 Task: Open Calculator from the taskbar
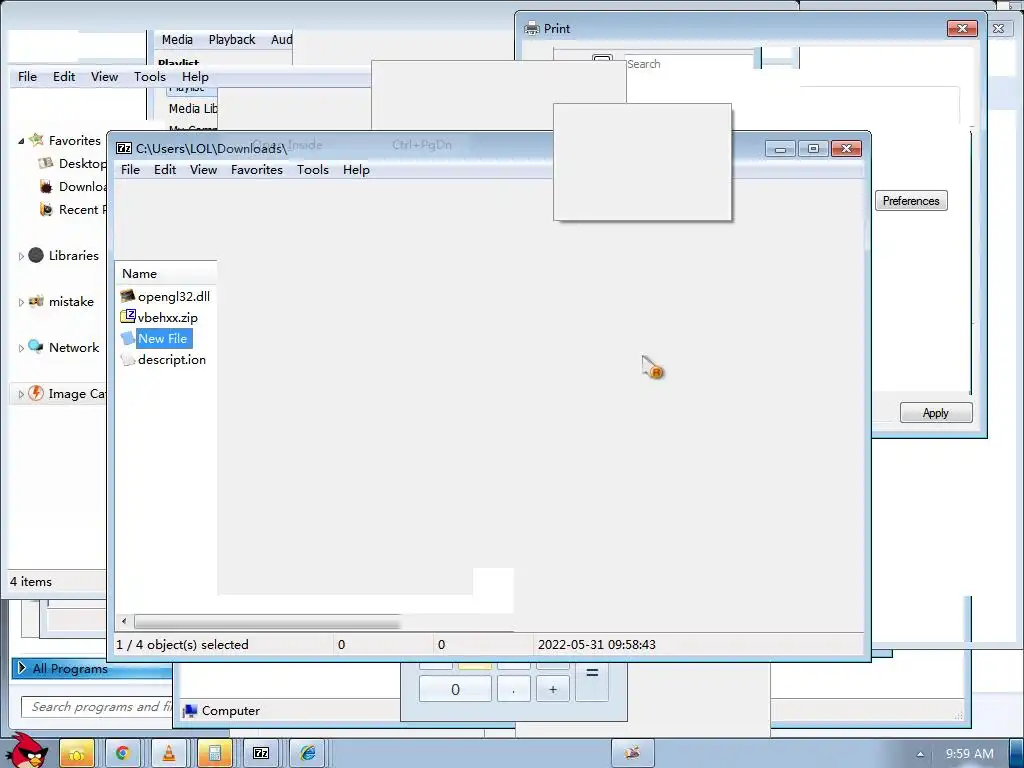point(214,754)
